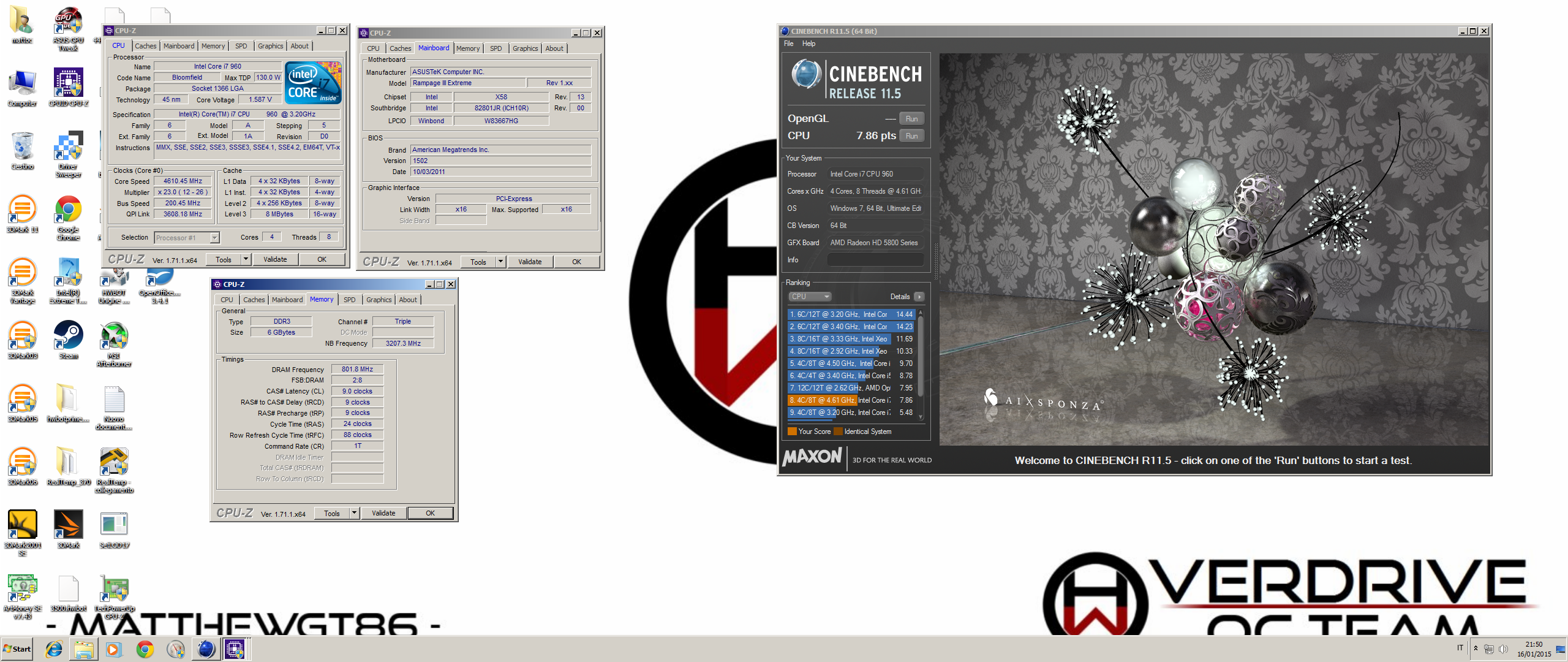The width and height of the screenshot is (1568, 662).
Task: Select the Driver Sweeper desktop icon
Action: [68, 154]
